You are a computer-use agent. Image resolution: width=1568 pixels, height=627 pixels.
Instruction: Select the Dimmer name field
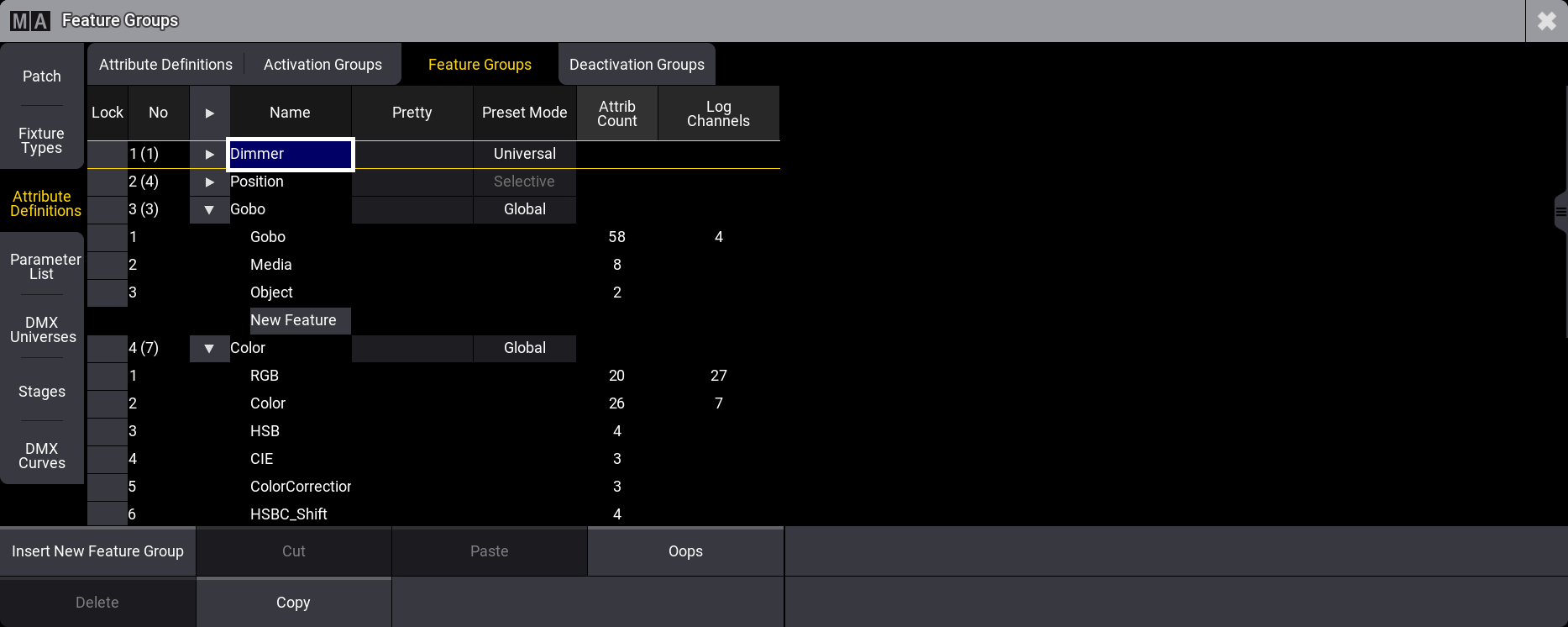(290, 155)
